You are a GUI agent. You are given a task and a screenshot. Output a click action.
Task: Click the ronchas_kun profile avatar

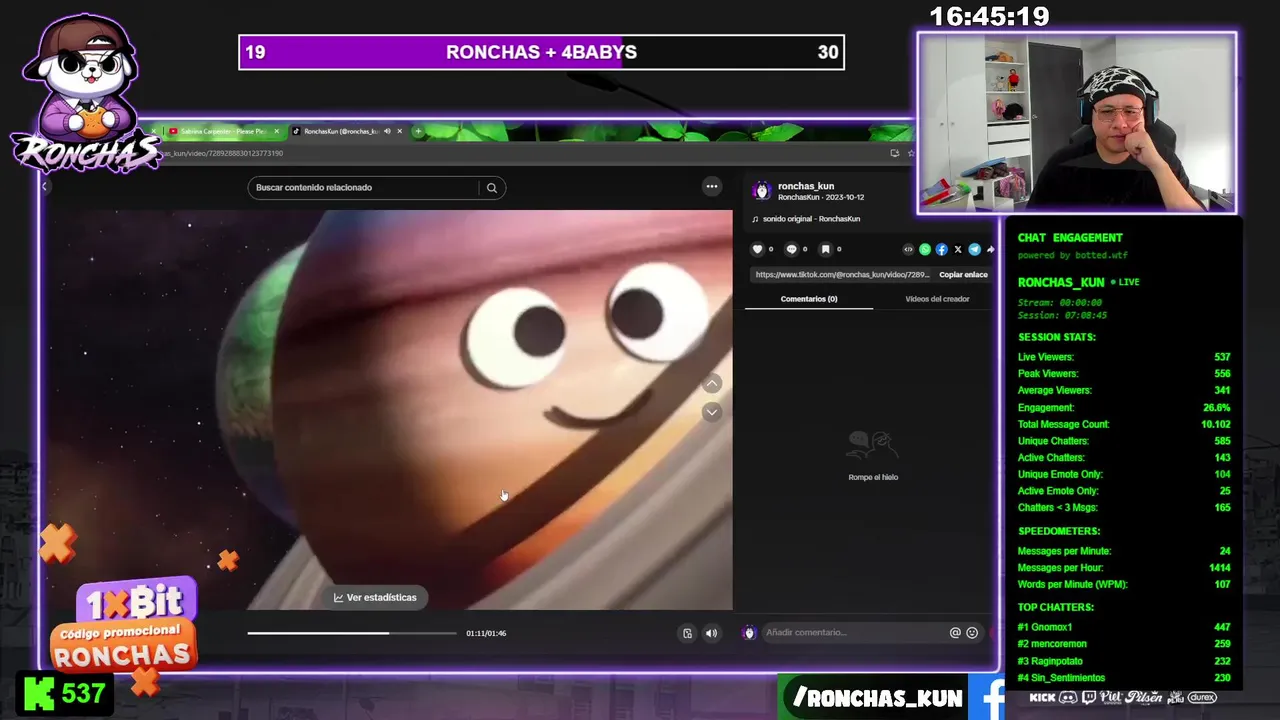[x=762, y=191]
